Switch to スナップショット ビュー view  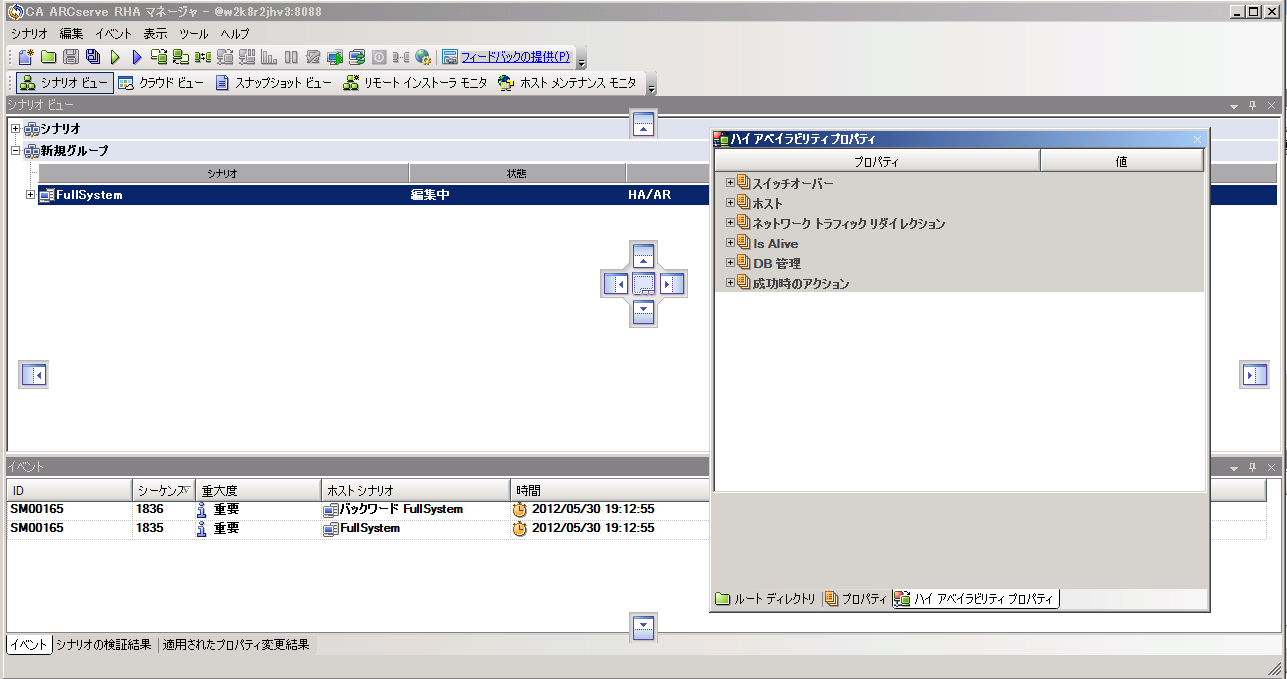[x=273, y=83]
